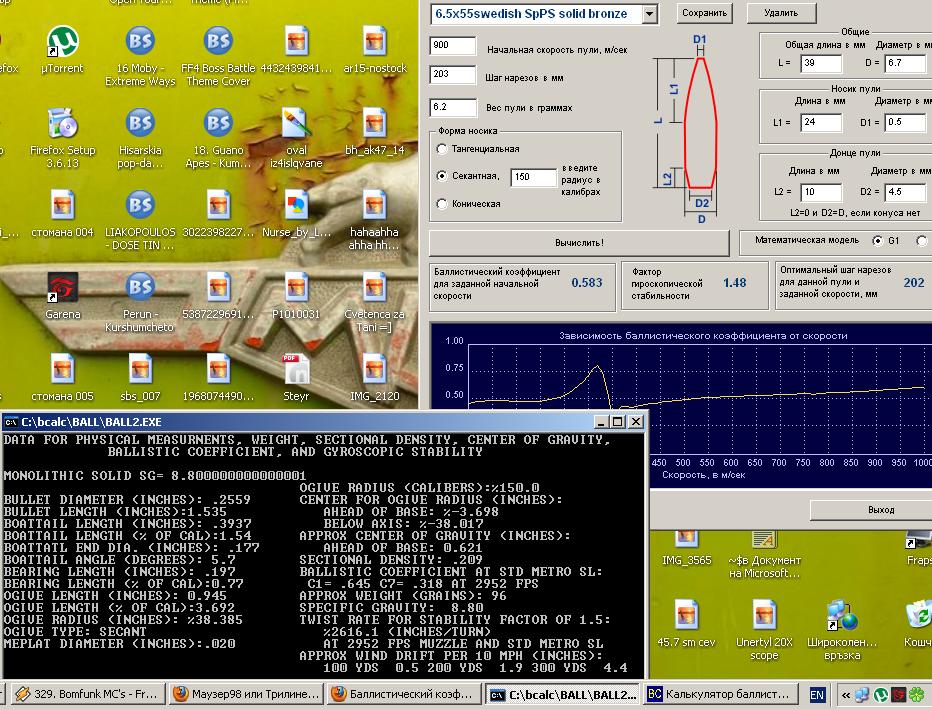The width and height of the screenshot is (932, 709).
Task: Select the Тангенциальная nose shape option
Action: click(442, 149)
